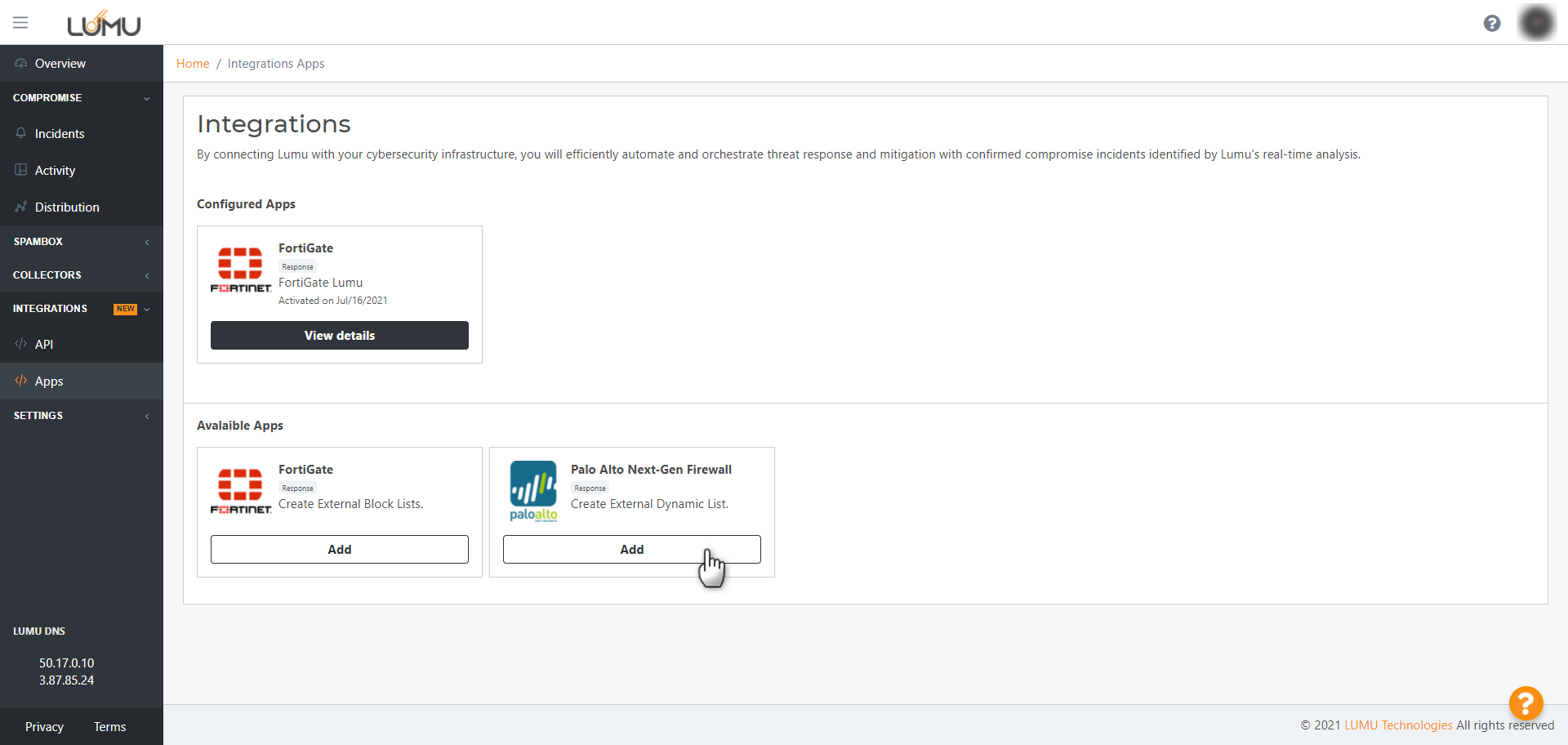Viewport: 1568px width, 745px height.
Task: Click the Home breadcrumb link
Action: tap(193, 64)
